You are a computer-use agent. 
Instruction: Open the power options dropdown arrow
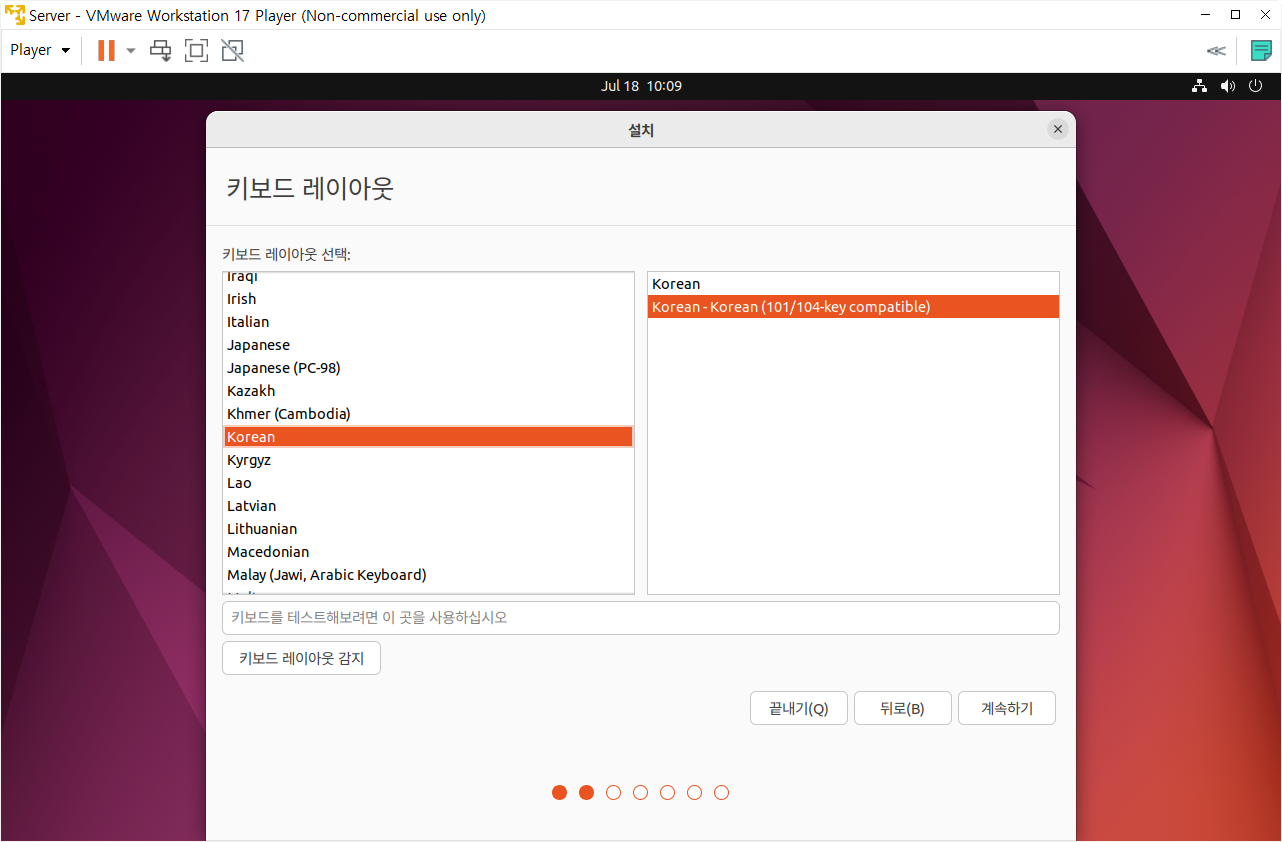click(131, 50)
